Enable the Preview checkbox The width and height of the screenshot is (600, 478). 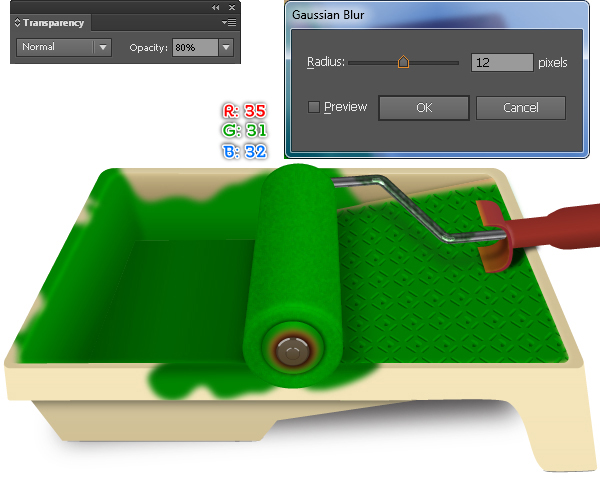[314, 107]
